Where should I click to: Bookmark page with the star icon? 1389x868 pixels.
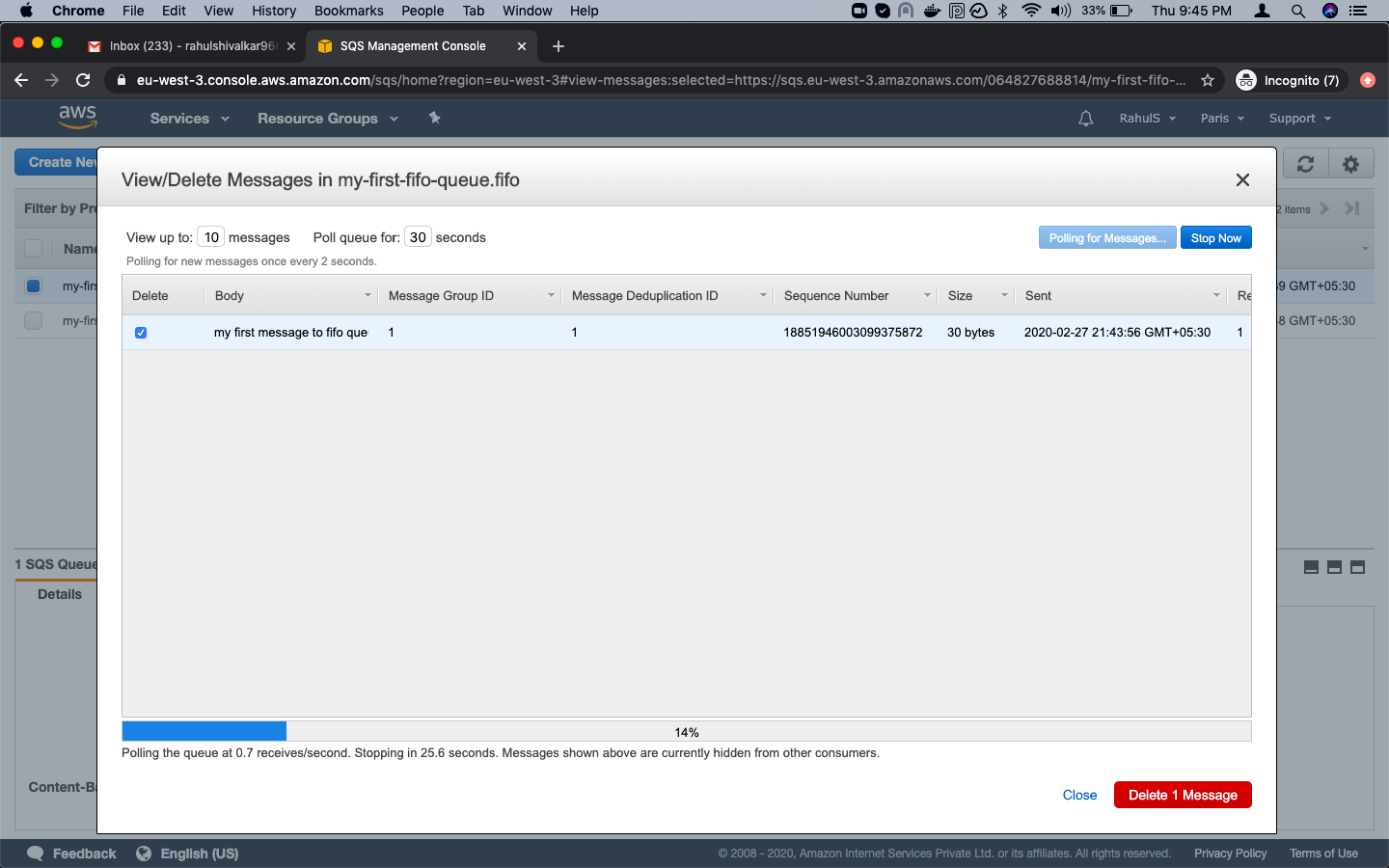tap(1207, 80)
